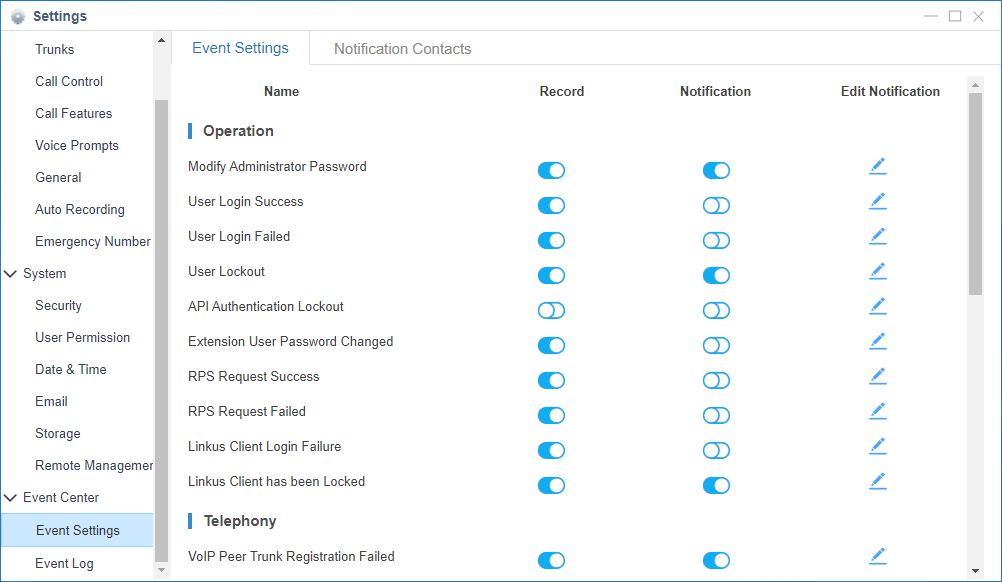
Task: Collapse the Event Center tree section
Action: tap(11, 498)
